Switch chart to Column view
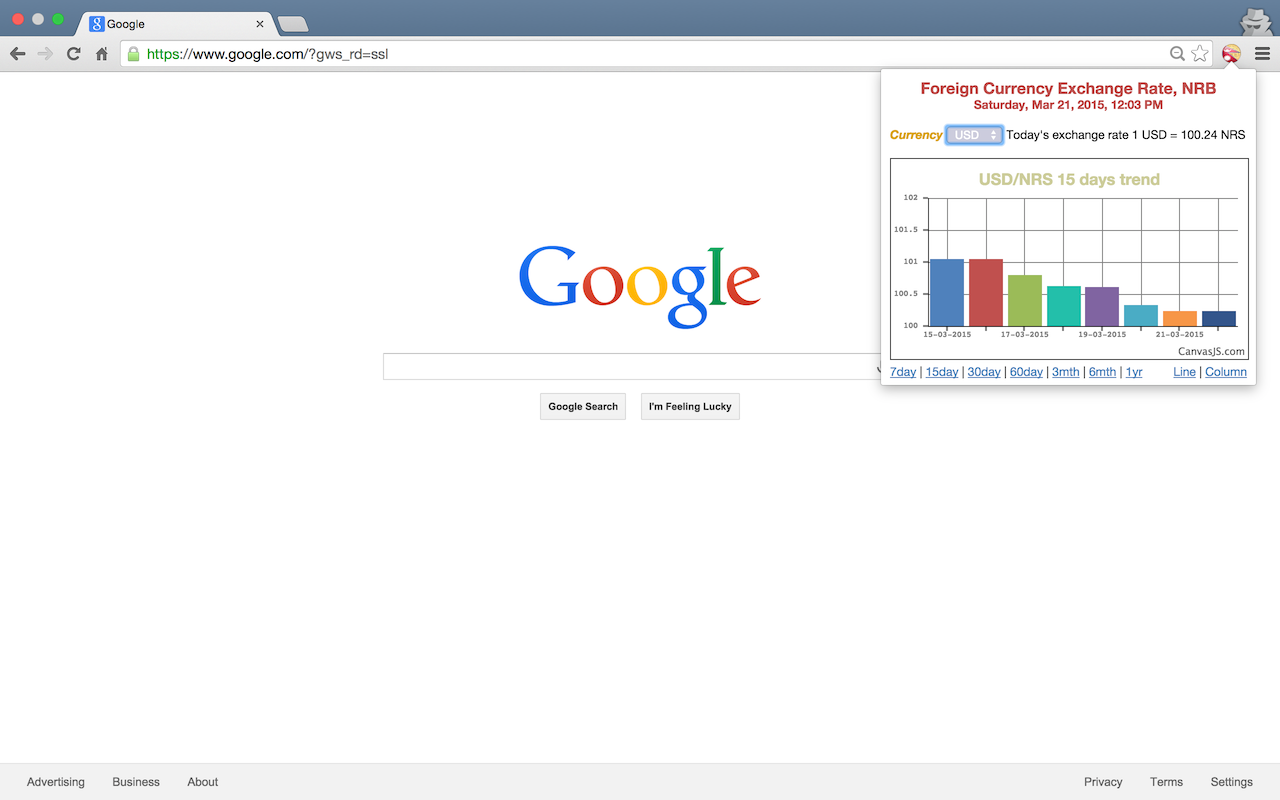The width and height of the screenshot is (1280, 800). pyautogui.click(x=1226, y=372)
